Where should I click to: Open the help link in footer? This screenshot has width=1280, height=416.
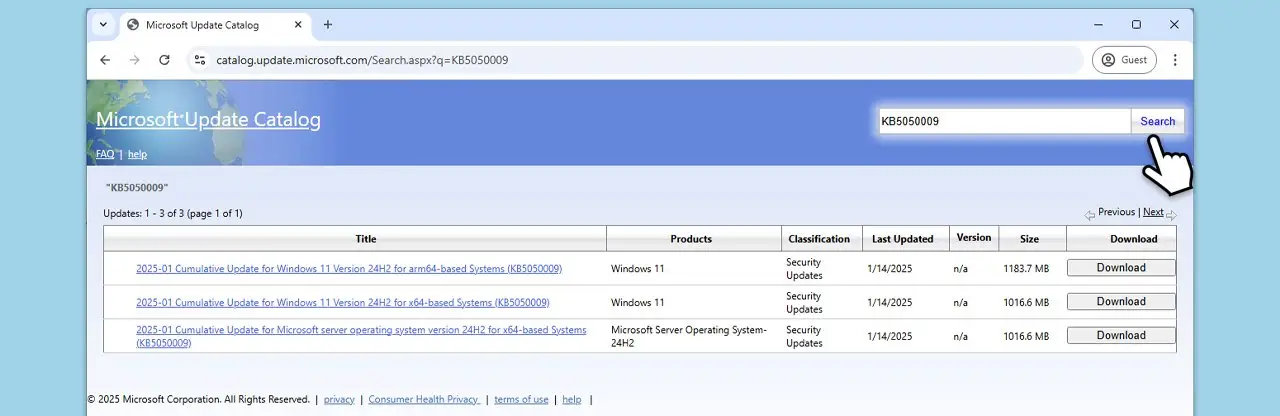pos(571,399)
